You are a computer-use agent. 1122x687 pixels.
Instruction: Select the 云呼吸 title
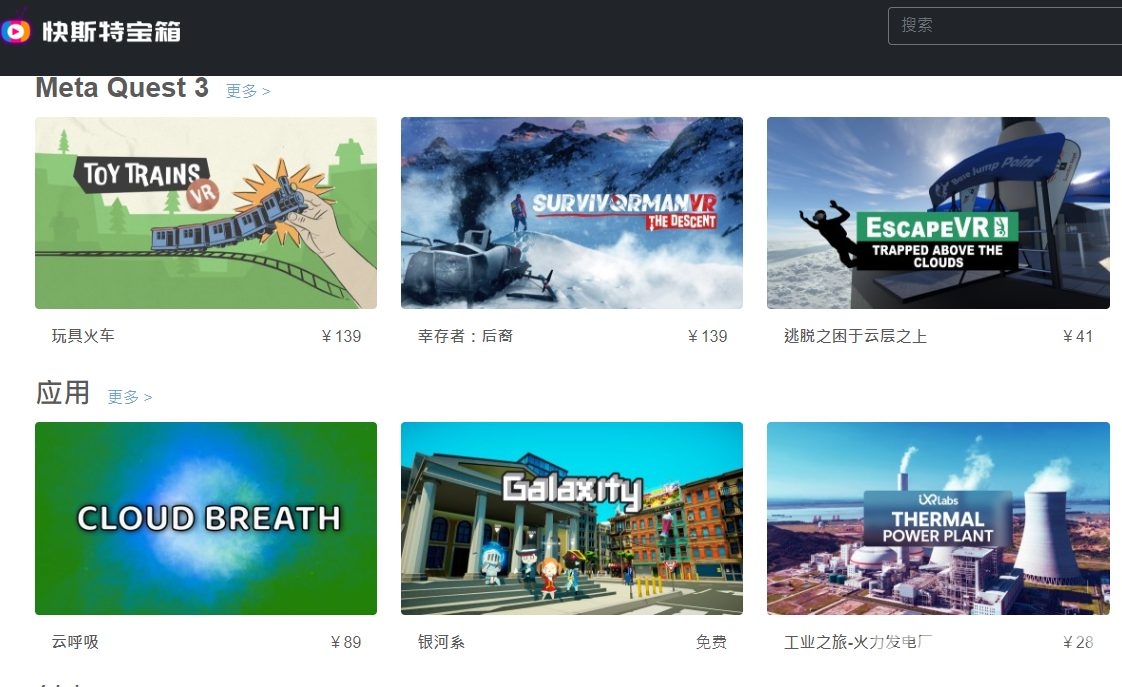[x=75, y=642]
